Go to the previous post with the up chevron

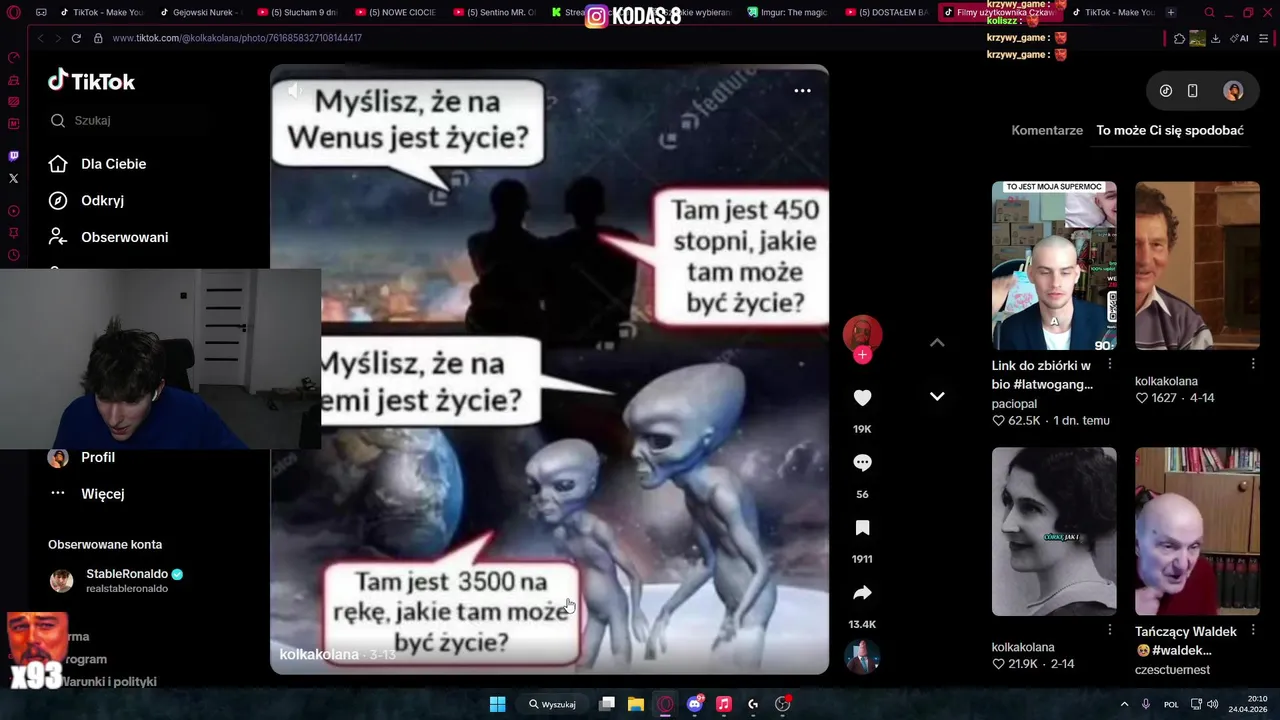(937, 343)
